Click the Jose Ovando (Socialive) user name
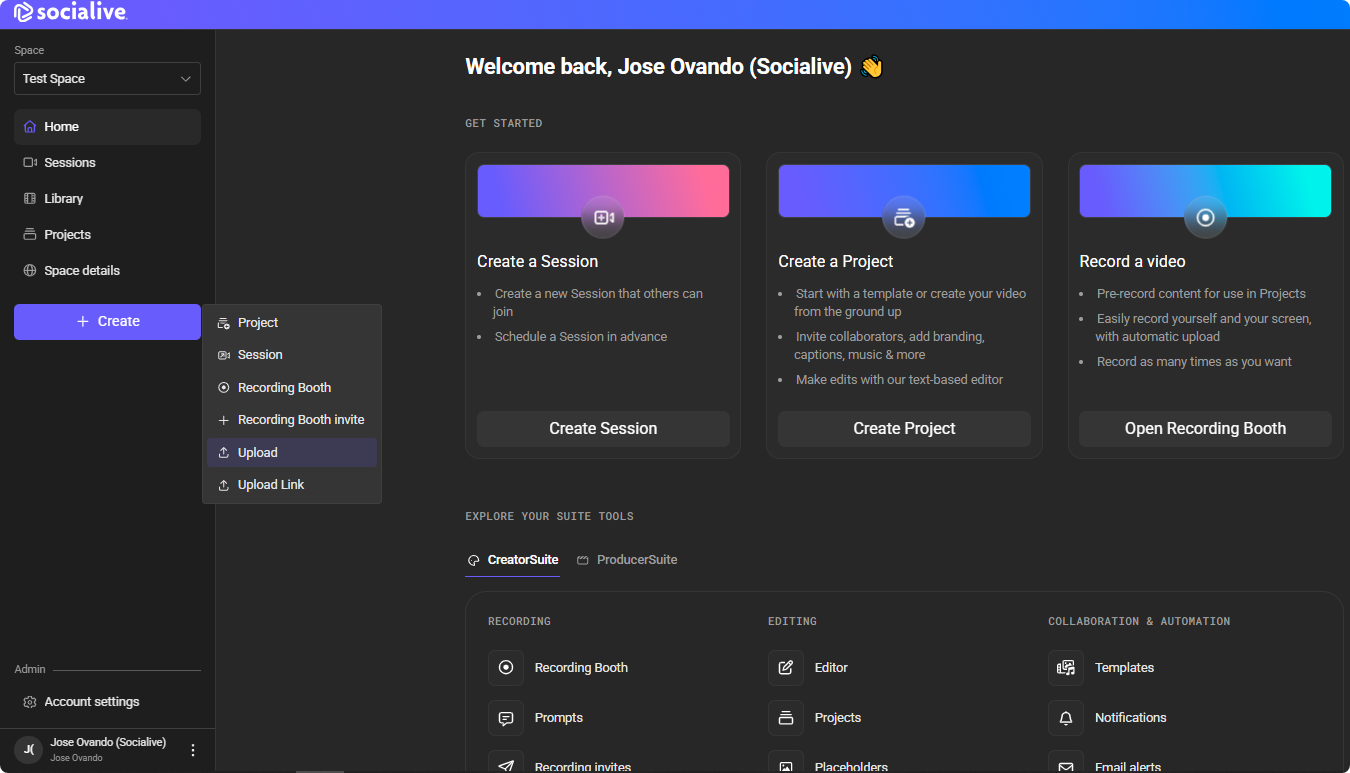Image resolution: width=1350 pixels, height=773 pixels. (x=108, y=743)
